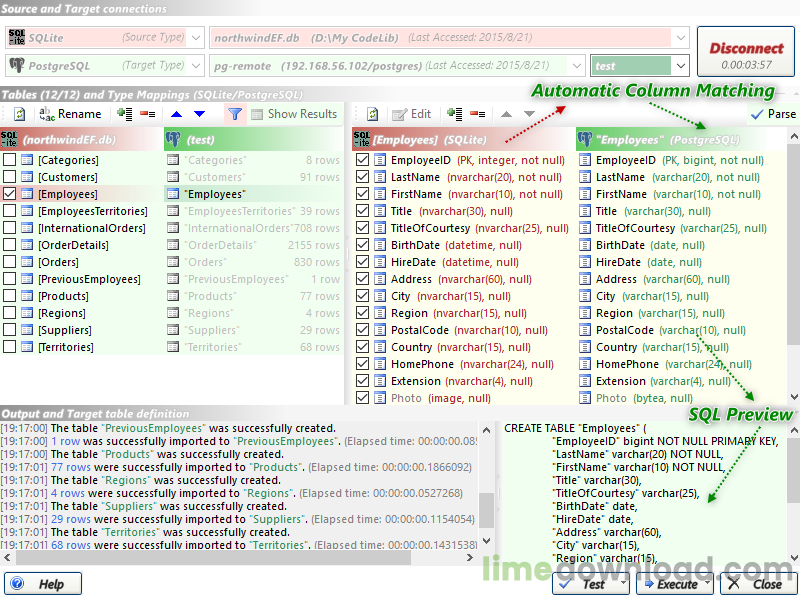Uncheck the BirthDate column checkbox
The image size is (800, 600).
point(362,245)
